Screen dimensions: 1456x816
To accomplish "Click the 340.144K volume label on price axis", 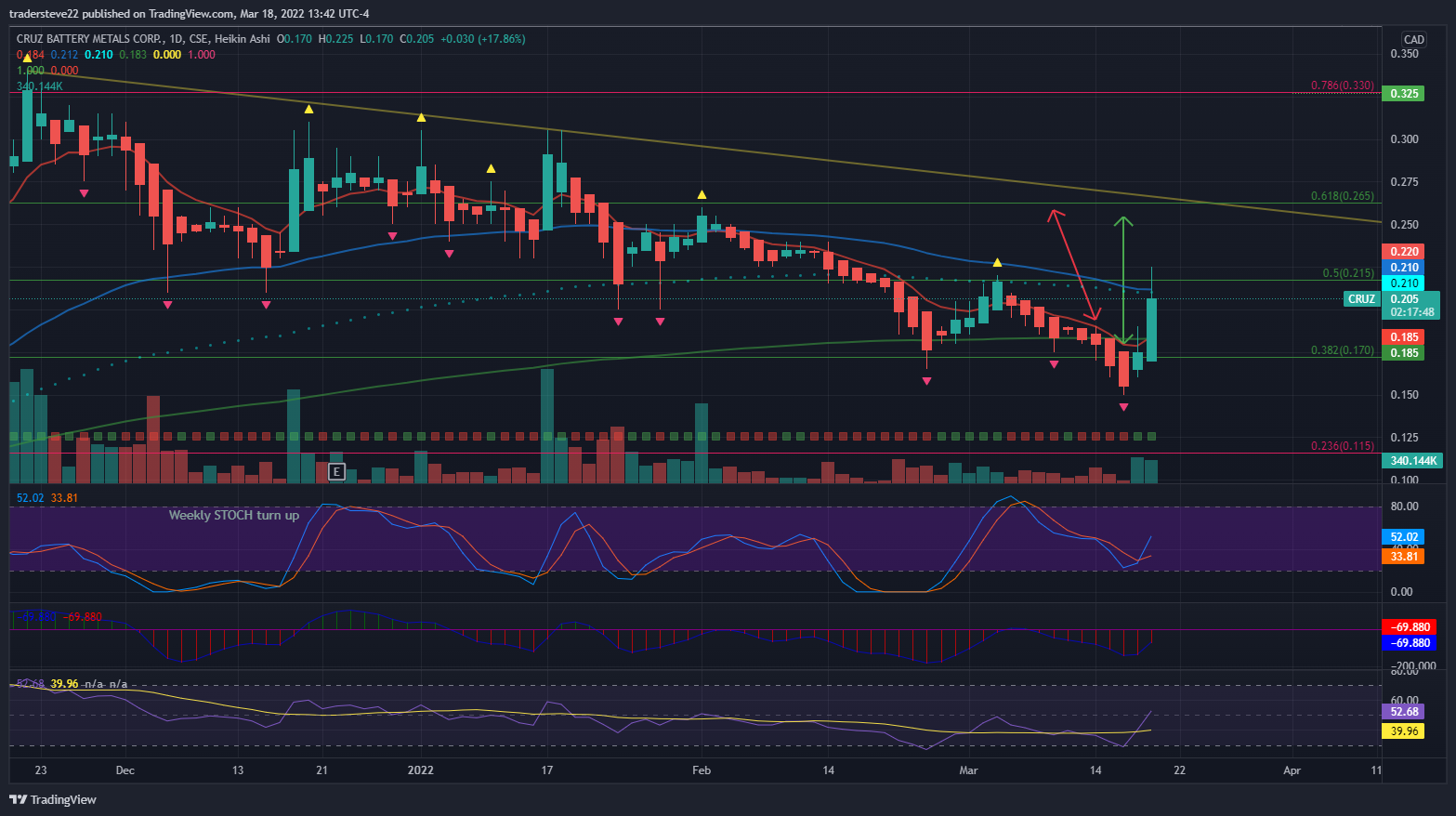I will pos(1412,461).
